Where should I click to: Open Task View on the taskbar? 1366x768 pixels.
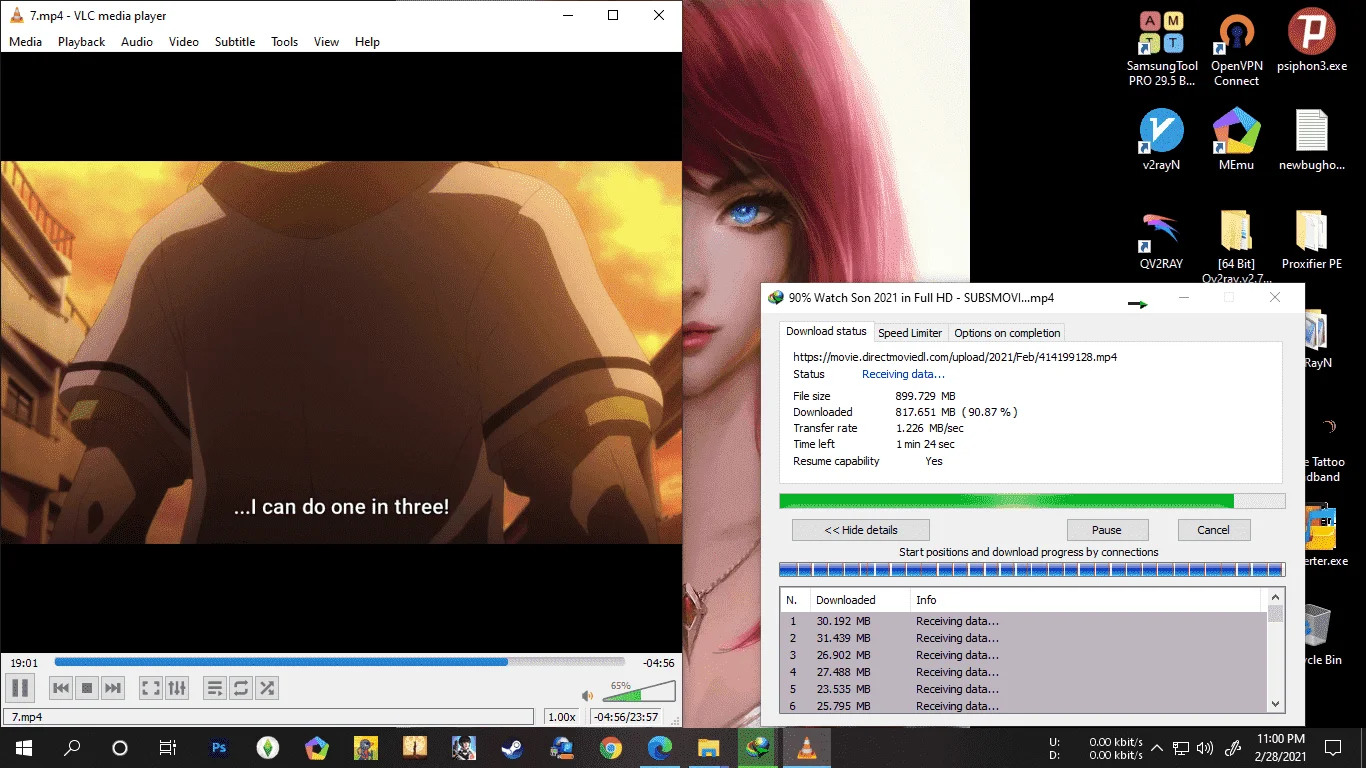click(x=168, y=747)
